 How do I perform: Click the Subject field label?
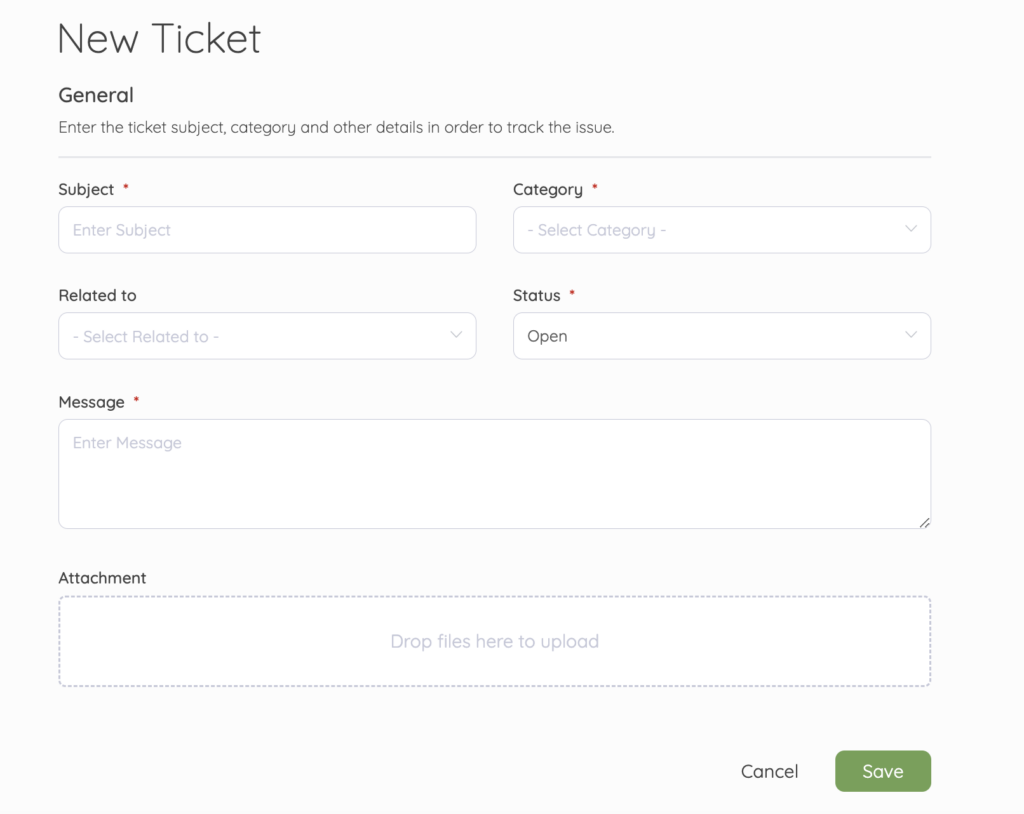pyautogui.click(x=86, y=189)
